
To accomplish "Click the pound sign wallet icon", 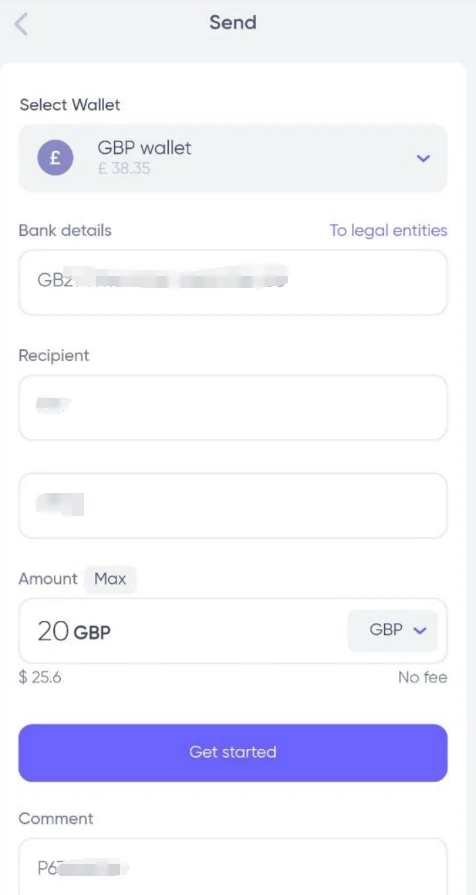I will [x=55, y=158].
